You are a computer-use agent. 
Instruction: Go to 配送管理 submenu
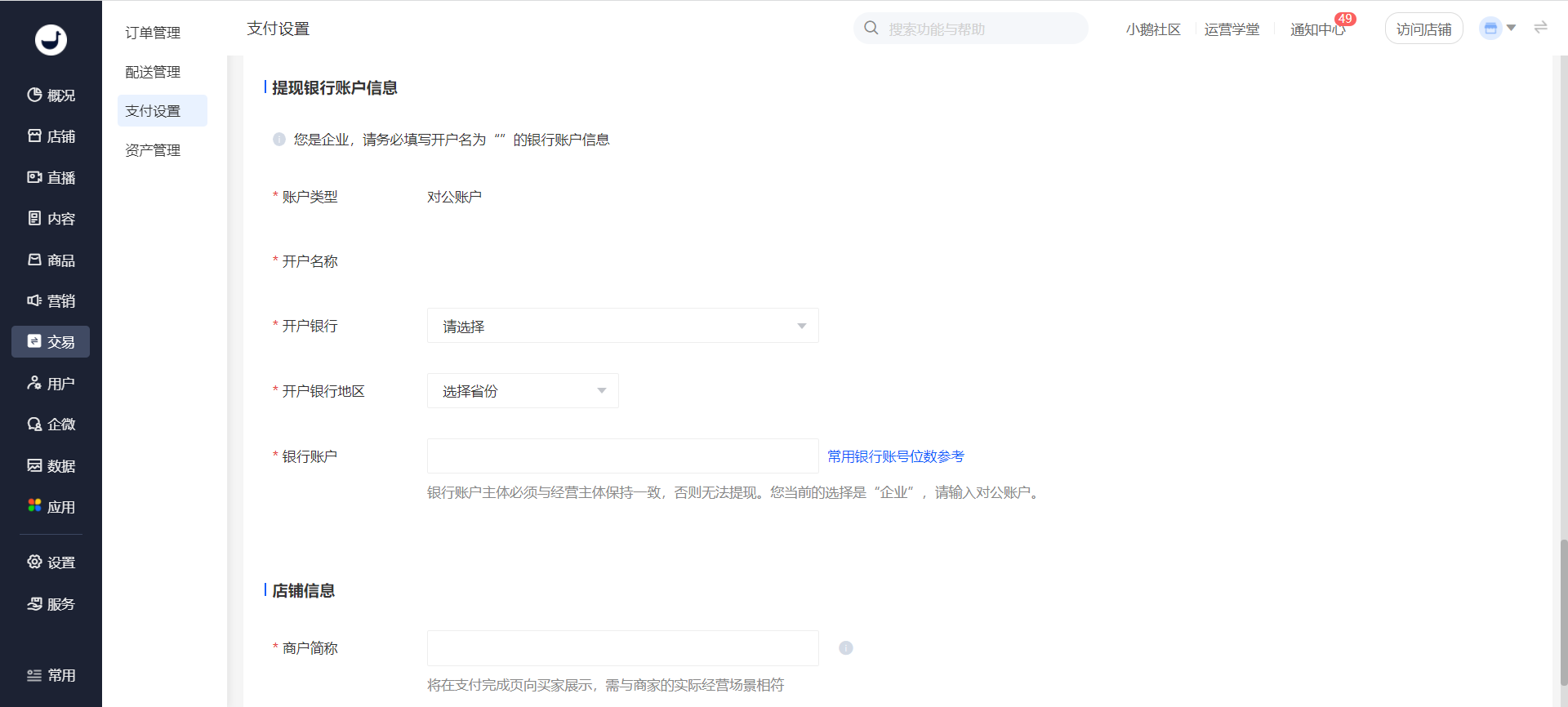pyautogui.click(x=153, y=72)
